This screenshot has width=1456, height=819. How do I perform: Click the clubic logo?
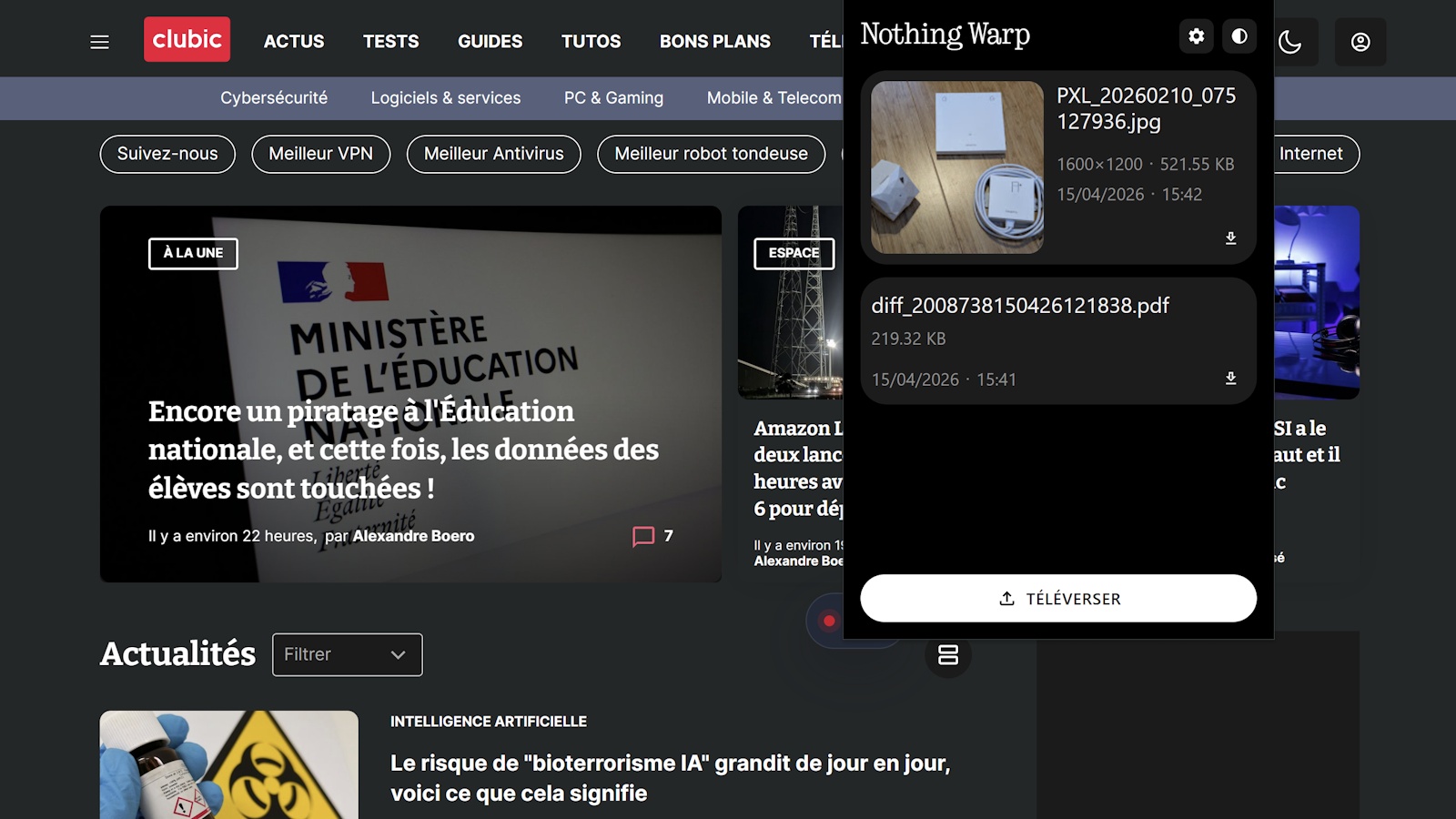(x=187, y=39)
